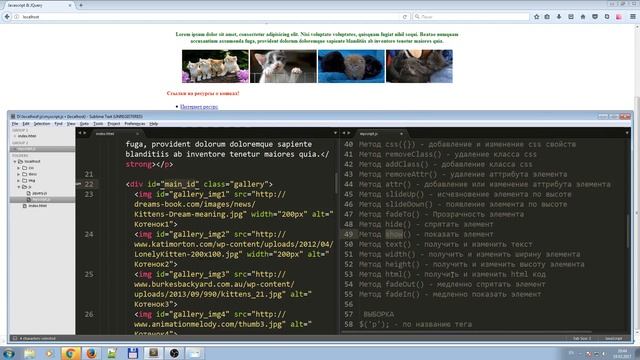Bookmark this page with the star icon
This screenshot has height=360, width=640.
[x=536, y=17]
